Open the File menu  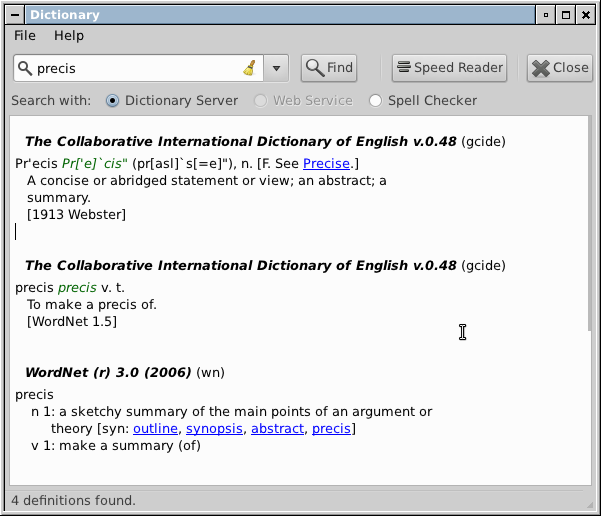(x=25, y=36)
